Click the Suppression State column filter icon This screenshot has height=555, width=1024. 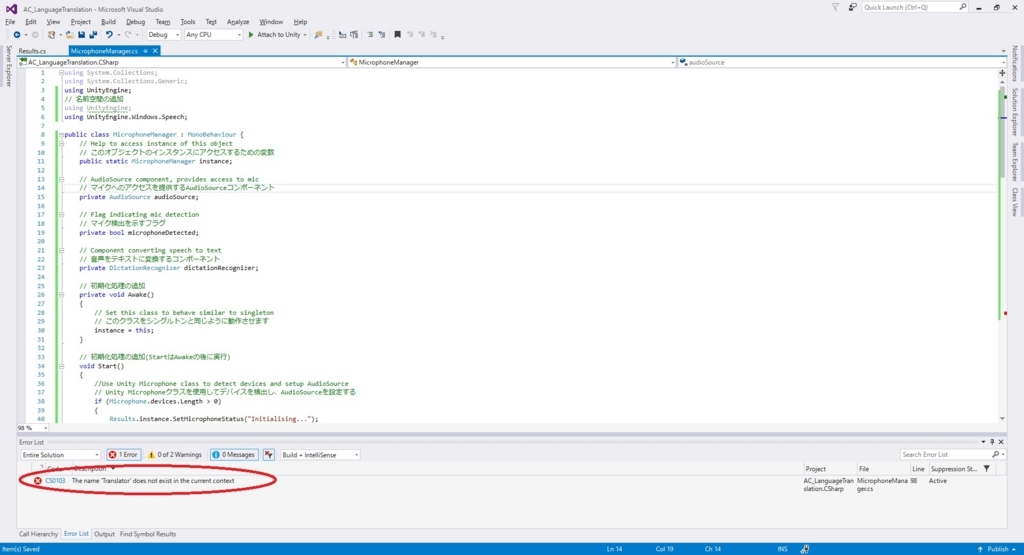click(987, 469)
